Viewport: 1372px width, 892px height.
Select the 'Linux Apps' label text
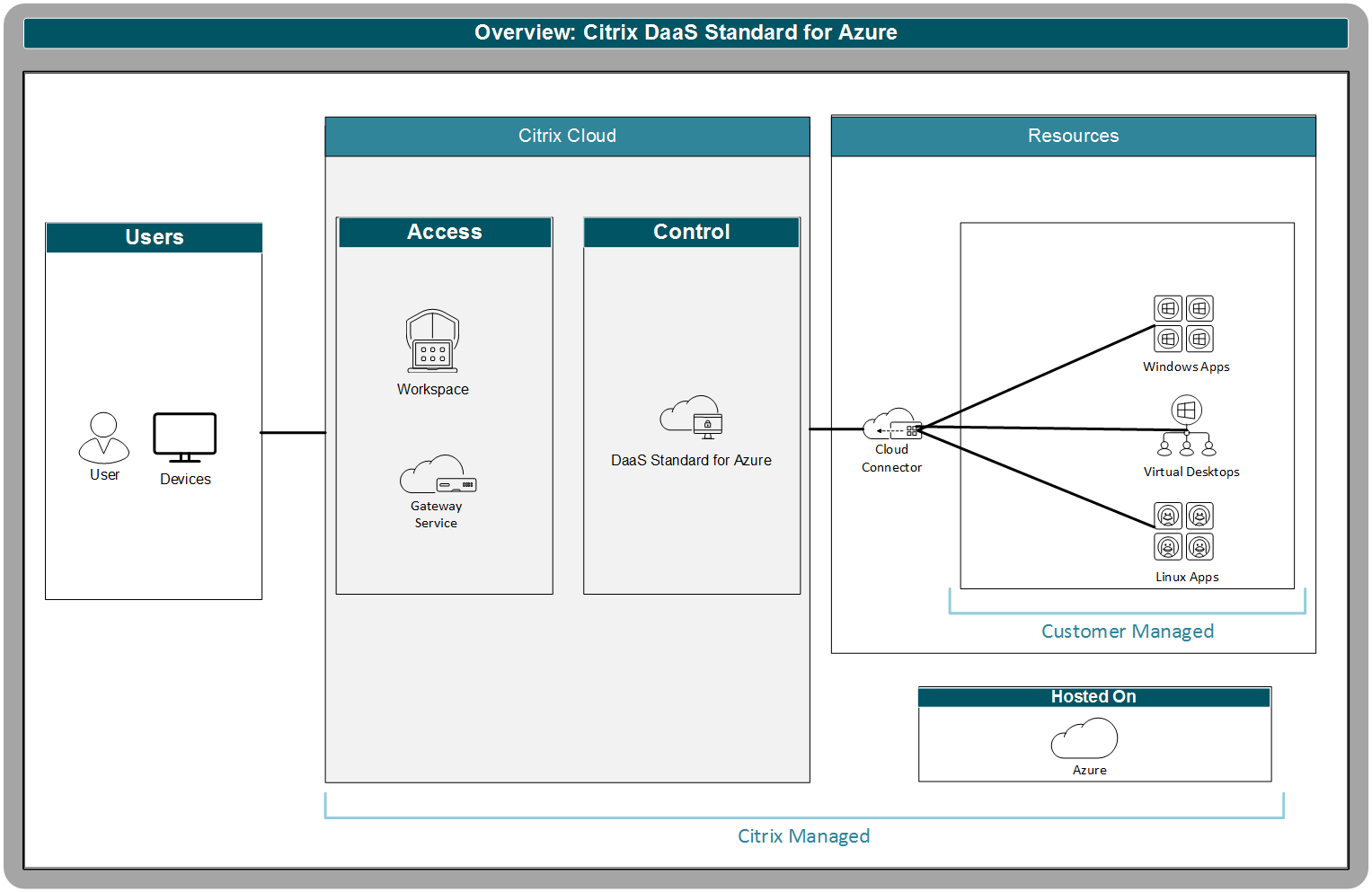(1187, 578)
